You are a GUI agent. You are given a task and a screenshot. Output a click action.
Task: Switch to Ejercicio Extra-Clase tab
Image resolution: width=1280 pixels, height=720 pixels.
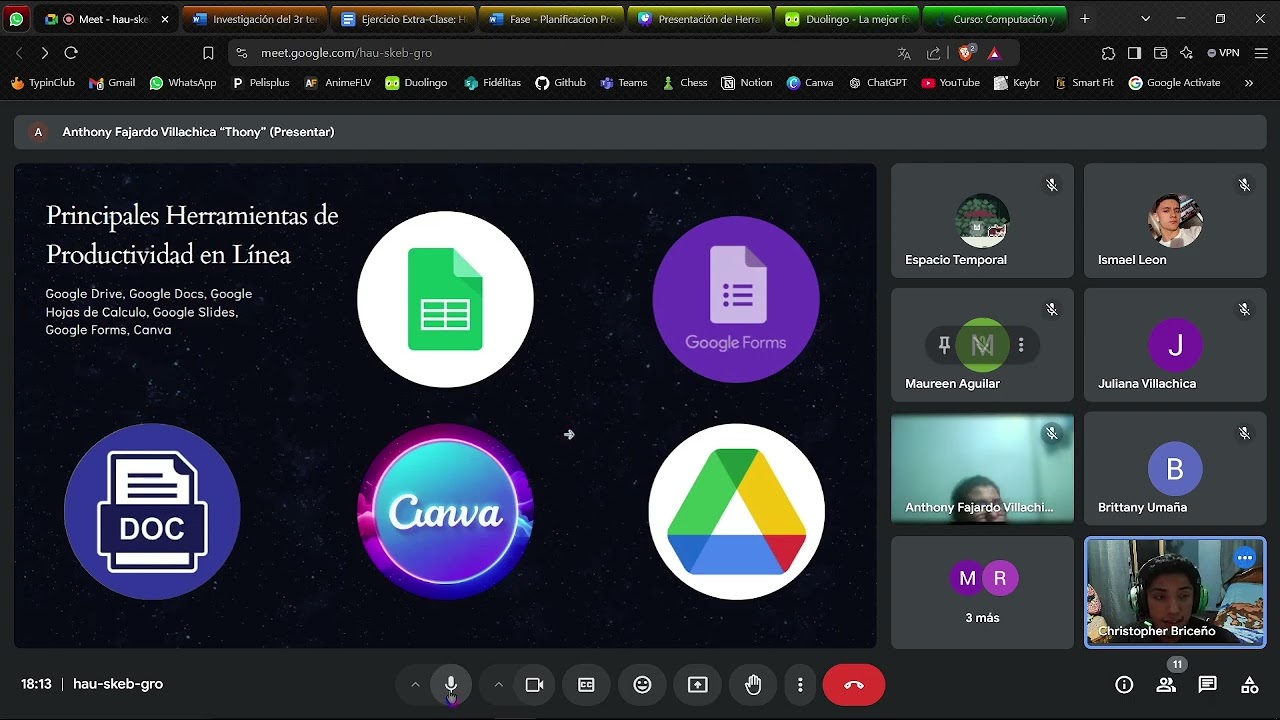point(404,19)
